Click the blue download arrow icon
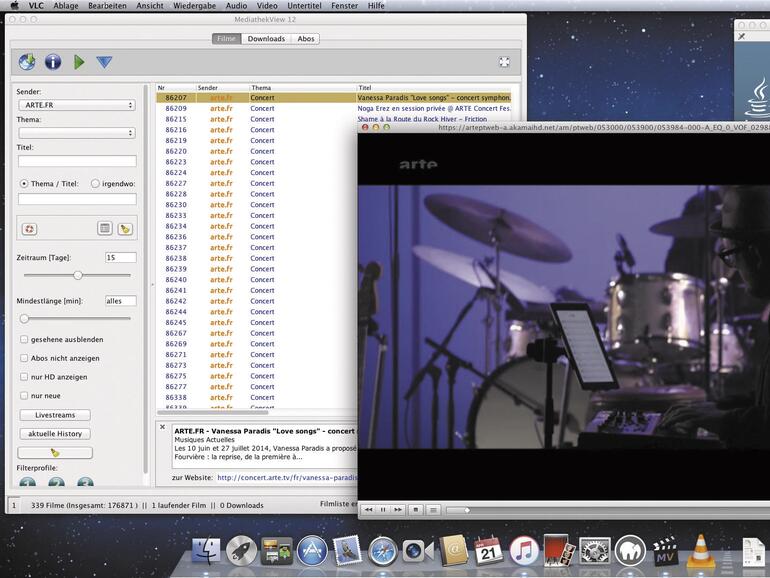This screenshot has height=578, width=770. click(104, 62)
